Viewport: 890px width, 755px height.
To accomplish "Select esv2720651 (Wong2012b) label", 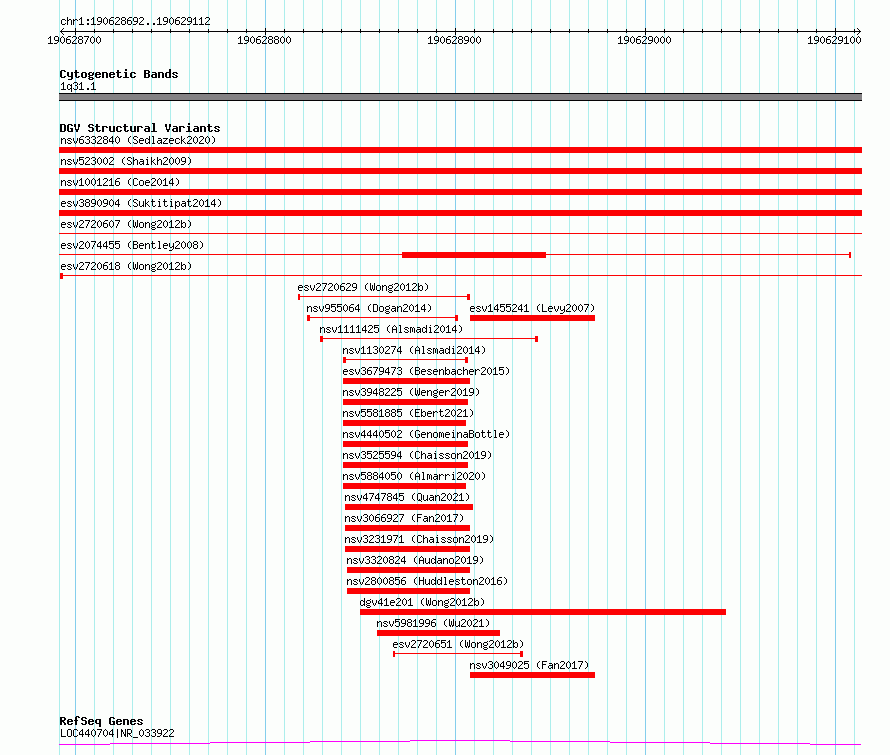I will pyautogui.click(x=458, y=644).
